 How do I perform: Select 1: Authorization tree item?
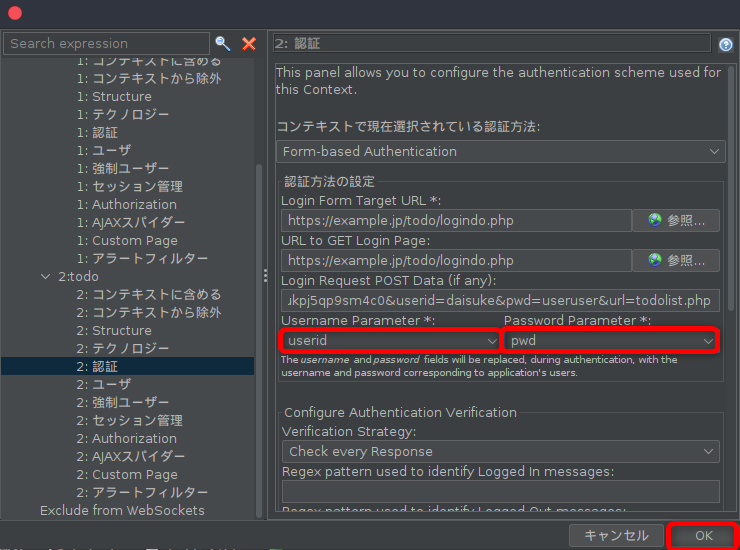point(127,204)
